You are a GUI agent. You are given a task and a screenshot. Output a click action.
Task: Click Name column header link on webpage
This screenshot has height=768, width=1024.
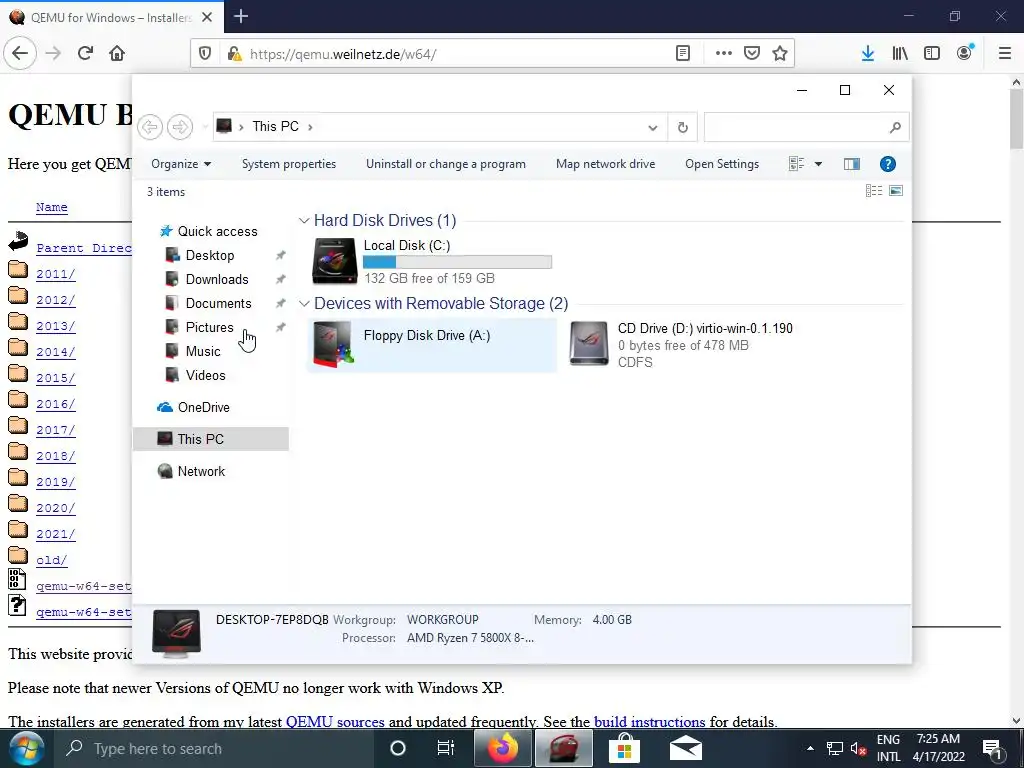point(52,207)
